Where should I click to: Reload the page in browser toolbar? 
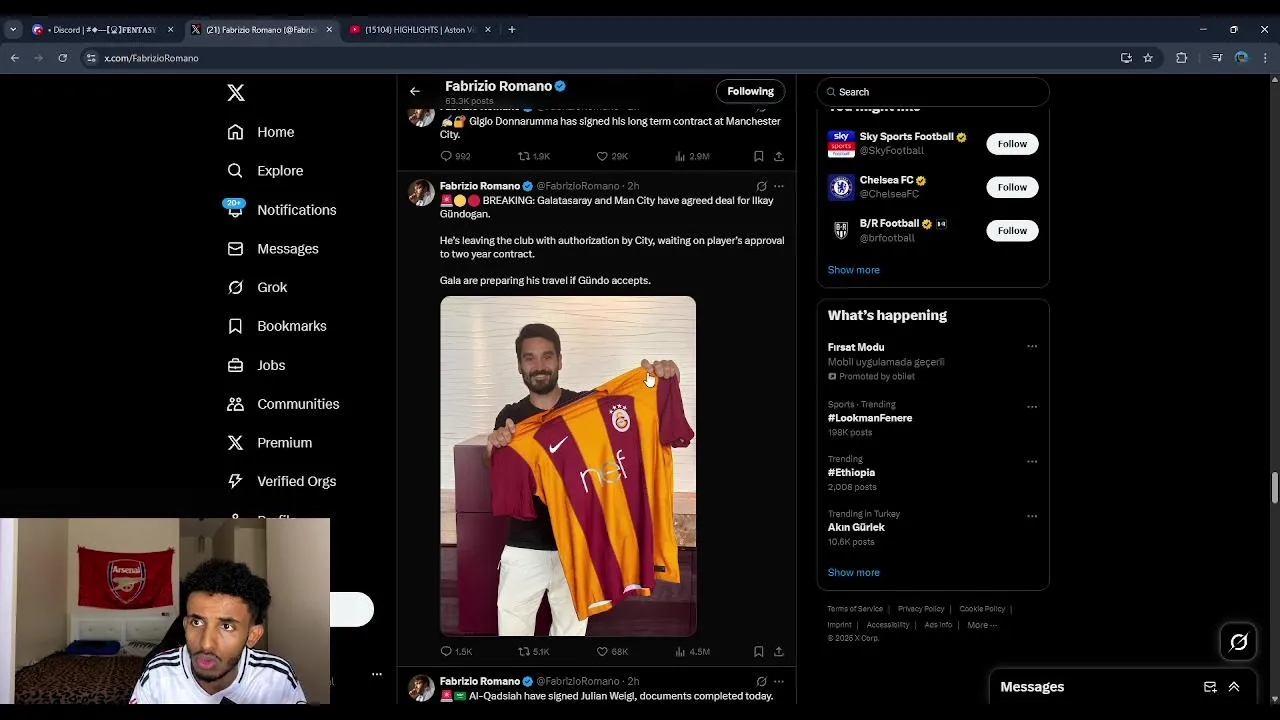click(x=63, y=58)
